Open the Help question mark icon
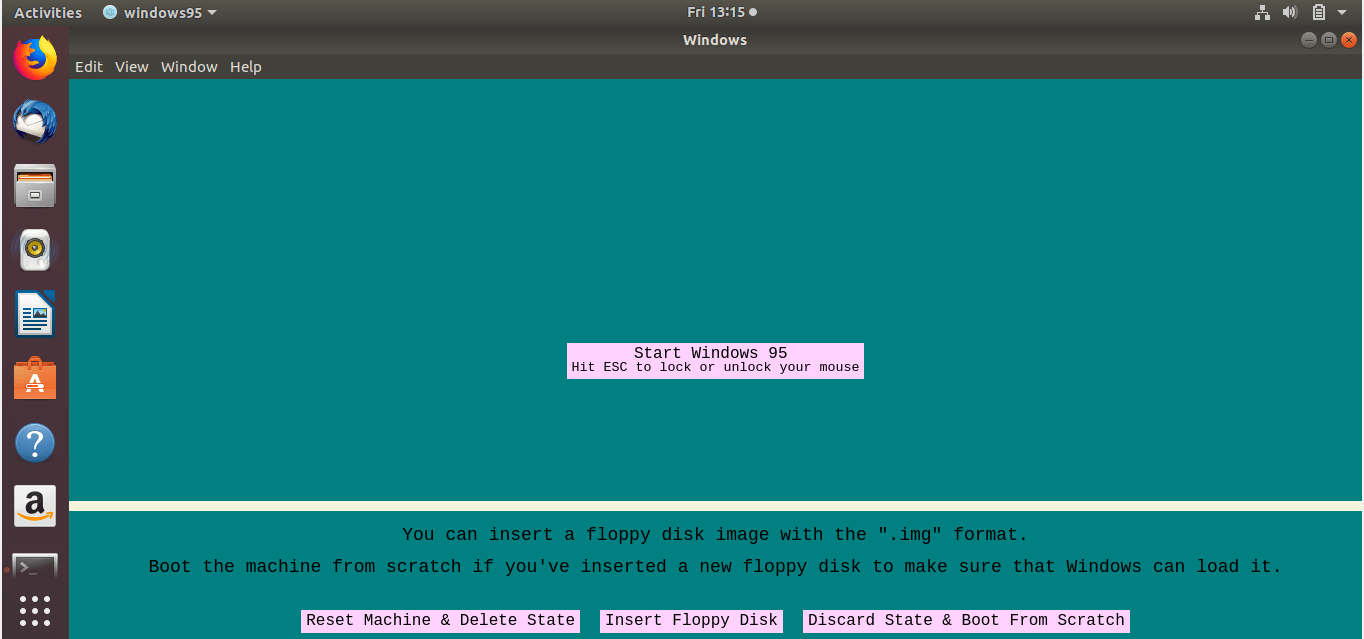Viewport: 1364px width, 639px height. click(x=35, y=443)
